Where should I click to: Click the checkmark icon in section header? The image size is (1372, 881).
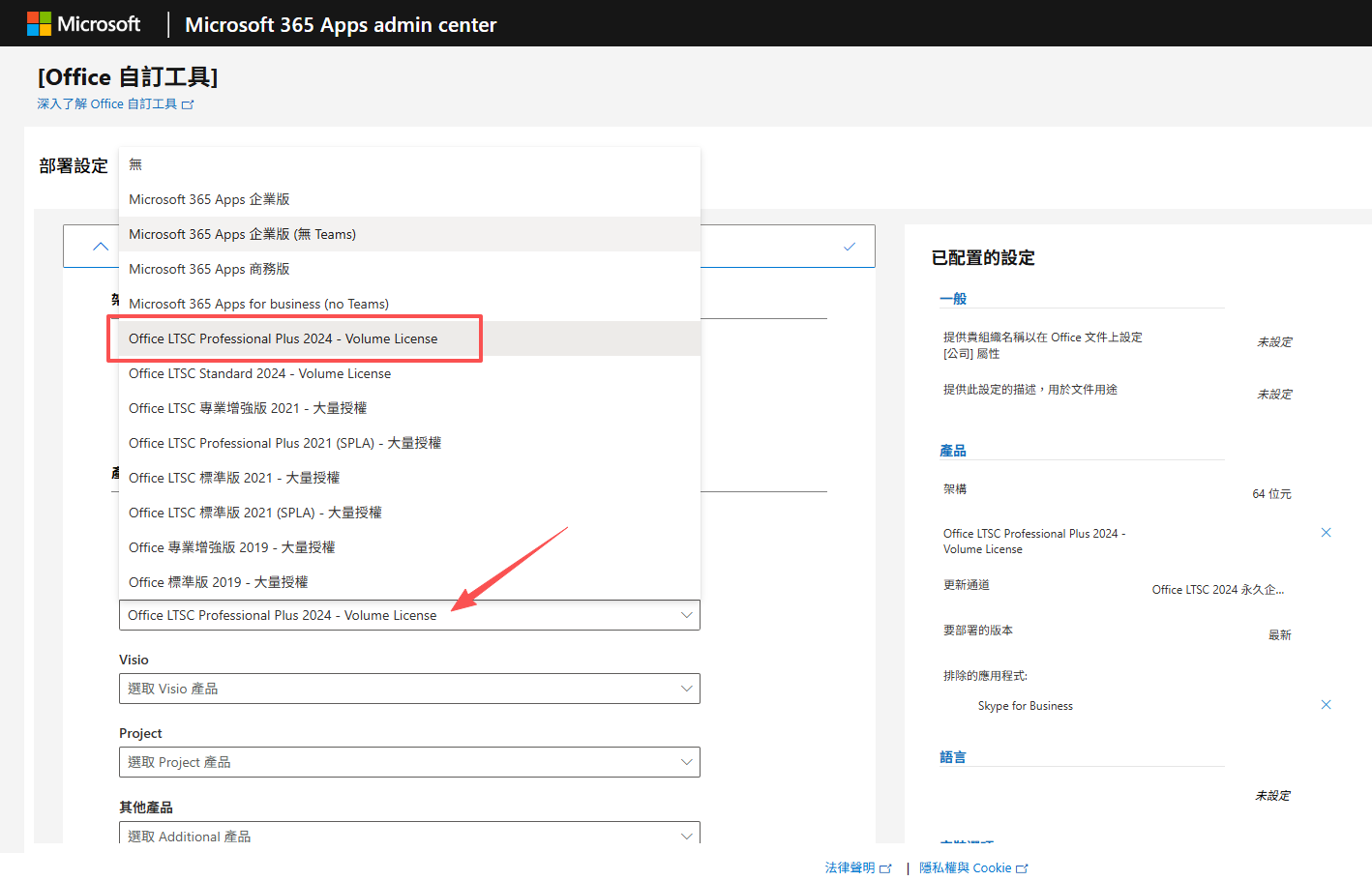(850, 247)
